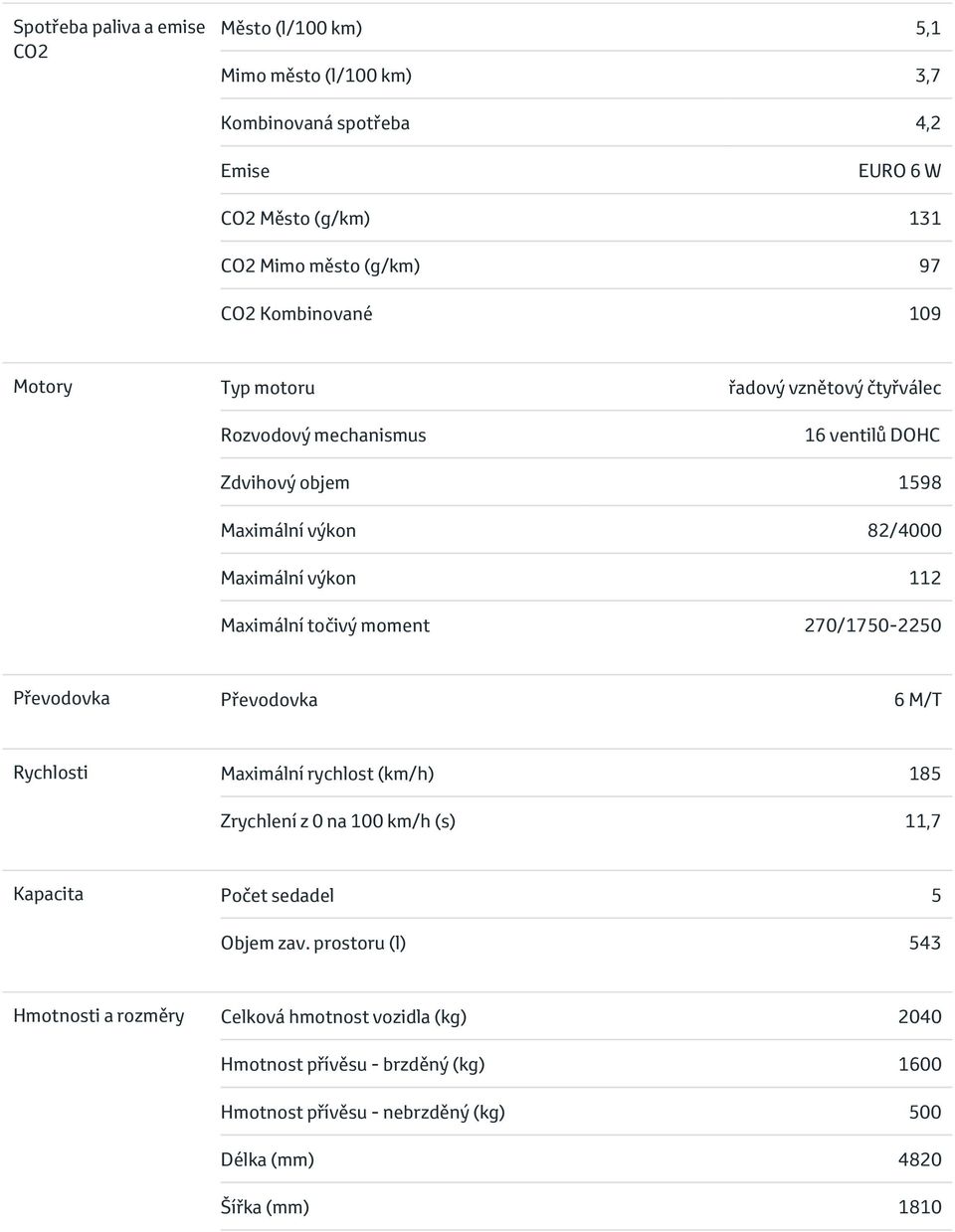955x1232 pixels.
Task: Click the acceleration value 11,7
Action: click(922, 821)
